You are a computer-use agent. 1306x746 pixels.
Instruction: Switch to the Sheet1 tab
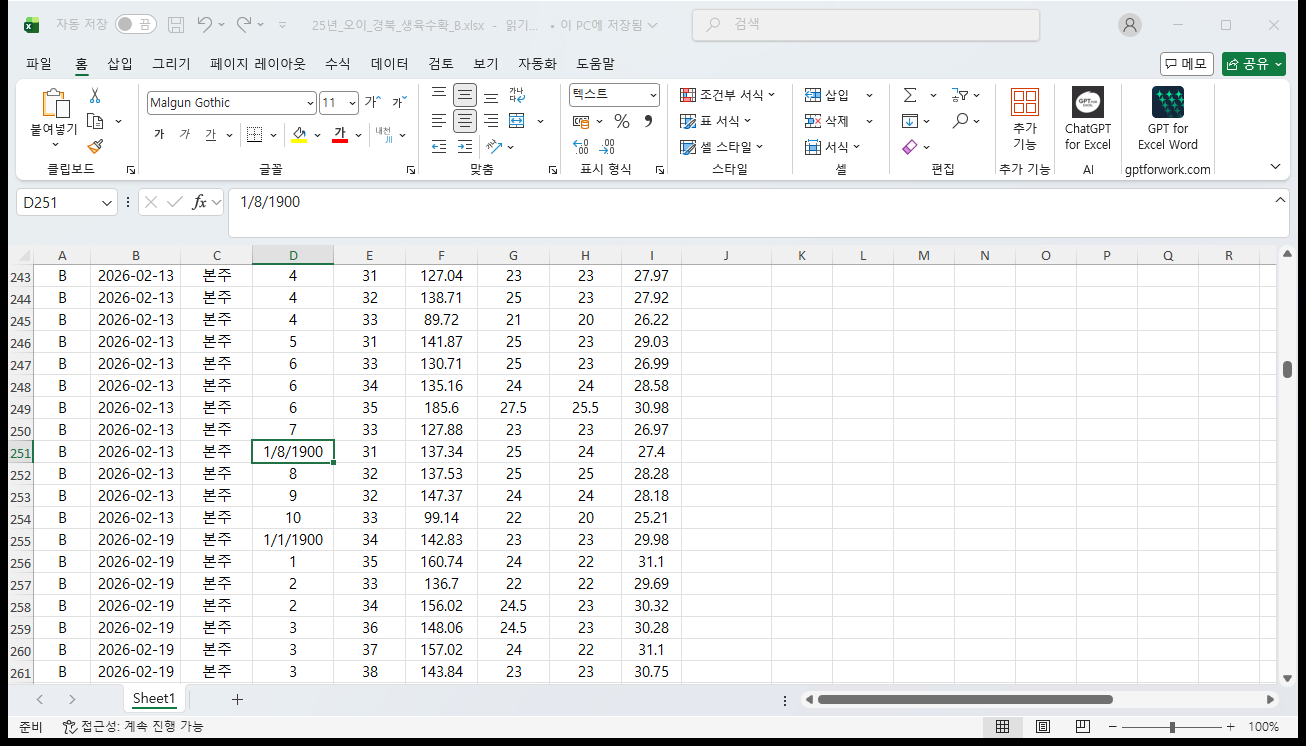coord(154,699)
